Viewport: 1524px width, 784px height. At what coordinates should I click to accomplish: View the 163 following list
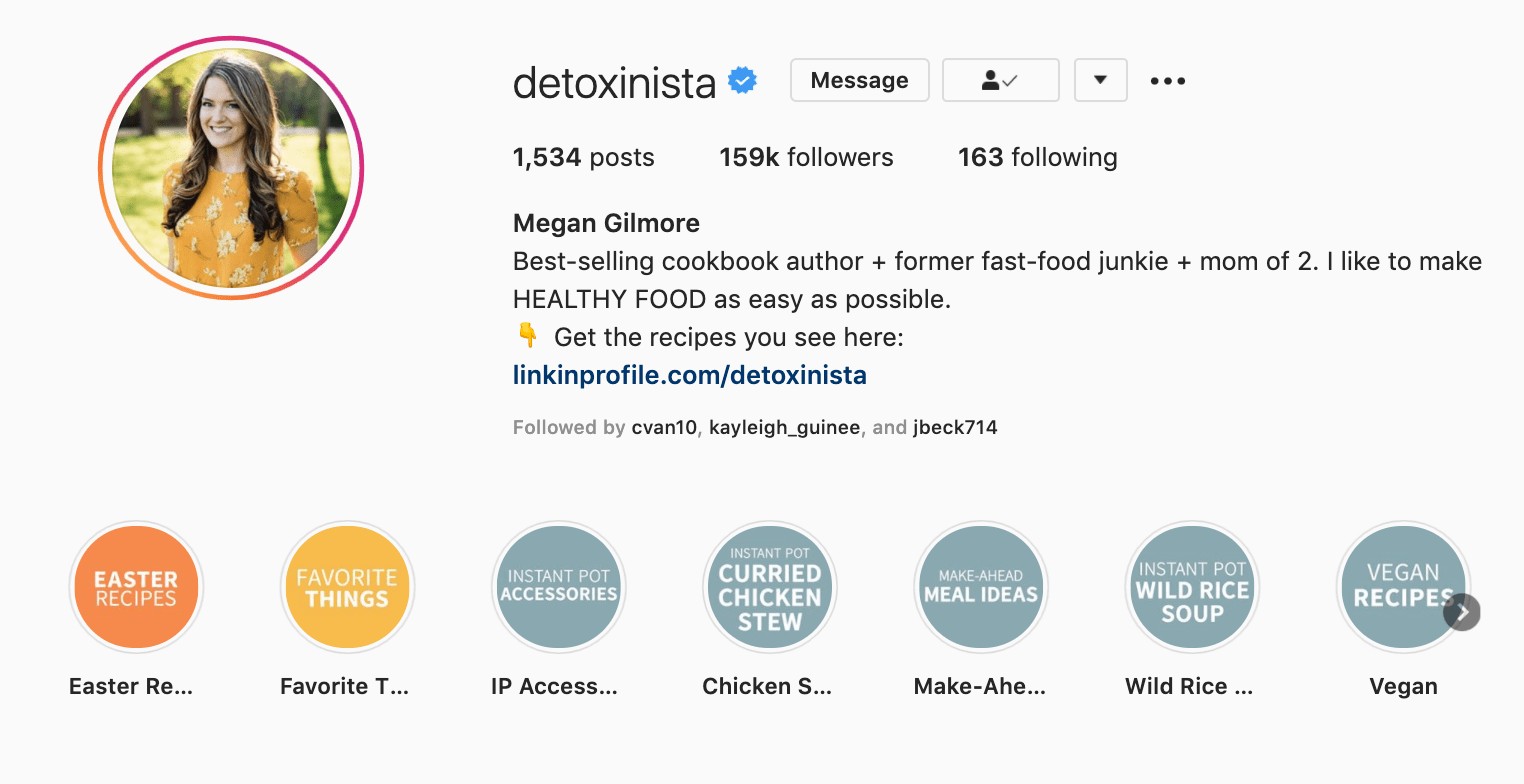(1037, 157)
